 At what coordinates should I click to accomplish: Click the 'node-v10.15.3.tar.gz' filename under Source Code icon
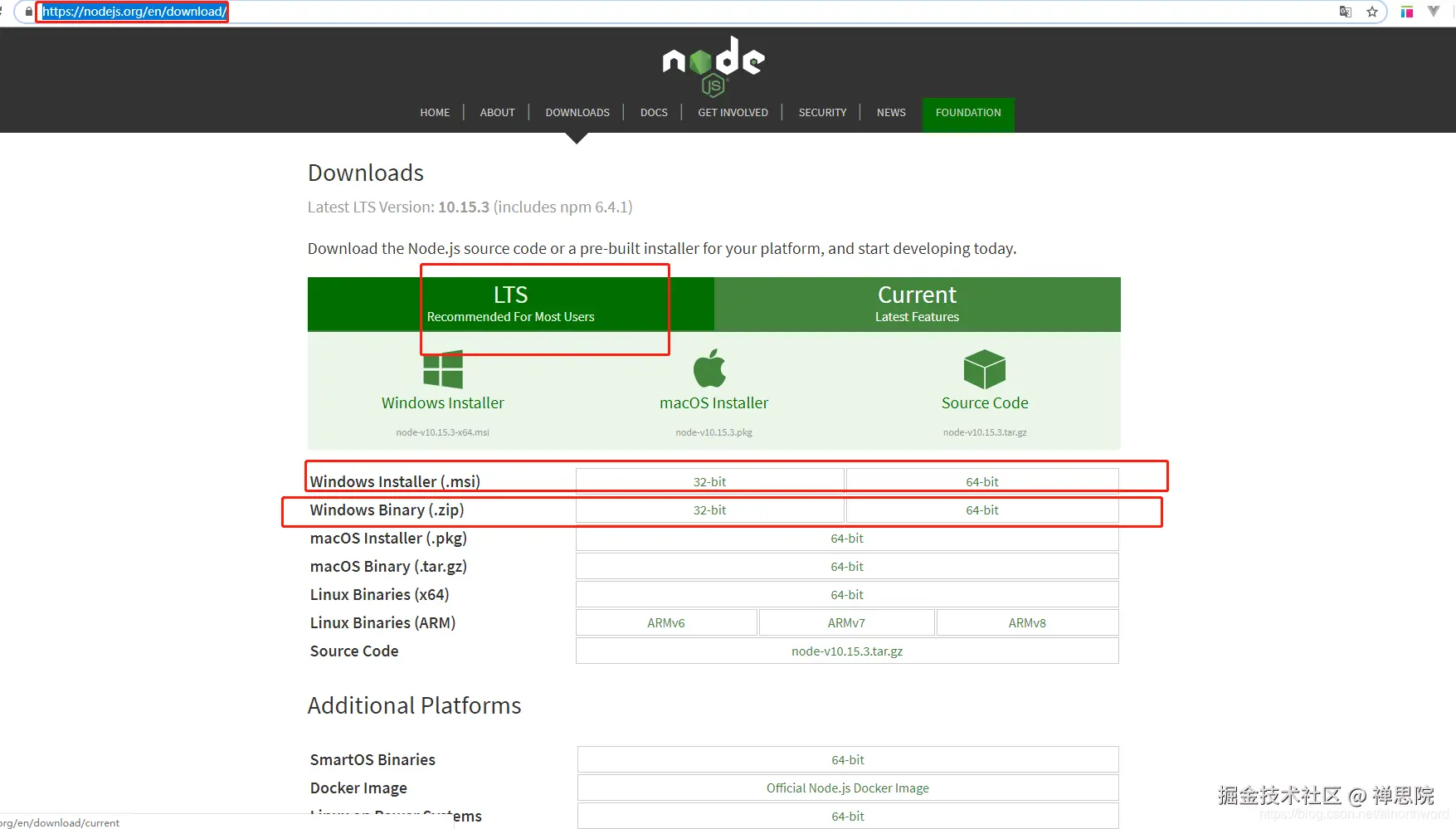pos(985,432)
